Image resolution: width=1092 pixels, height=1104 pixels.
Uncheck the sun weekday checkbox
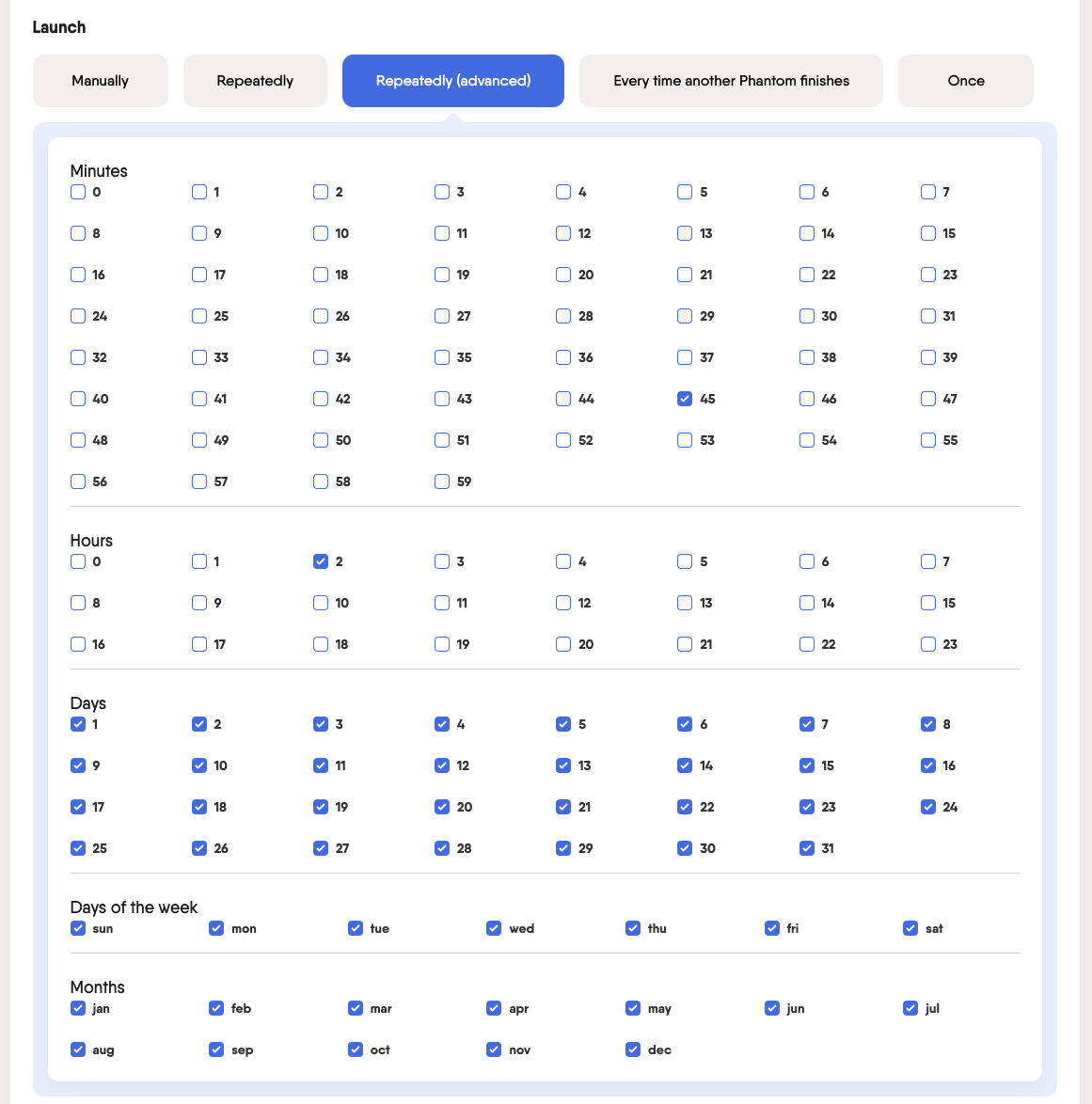(78, 928)
